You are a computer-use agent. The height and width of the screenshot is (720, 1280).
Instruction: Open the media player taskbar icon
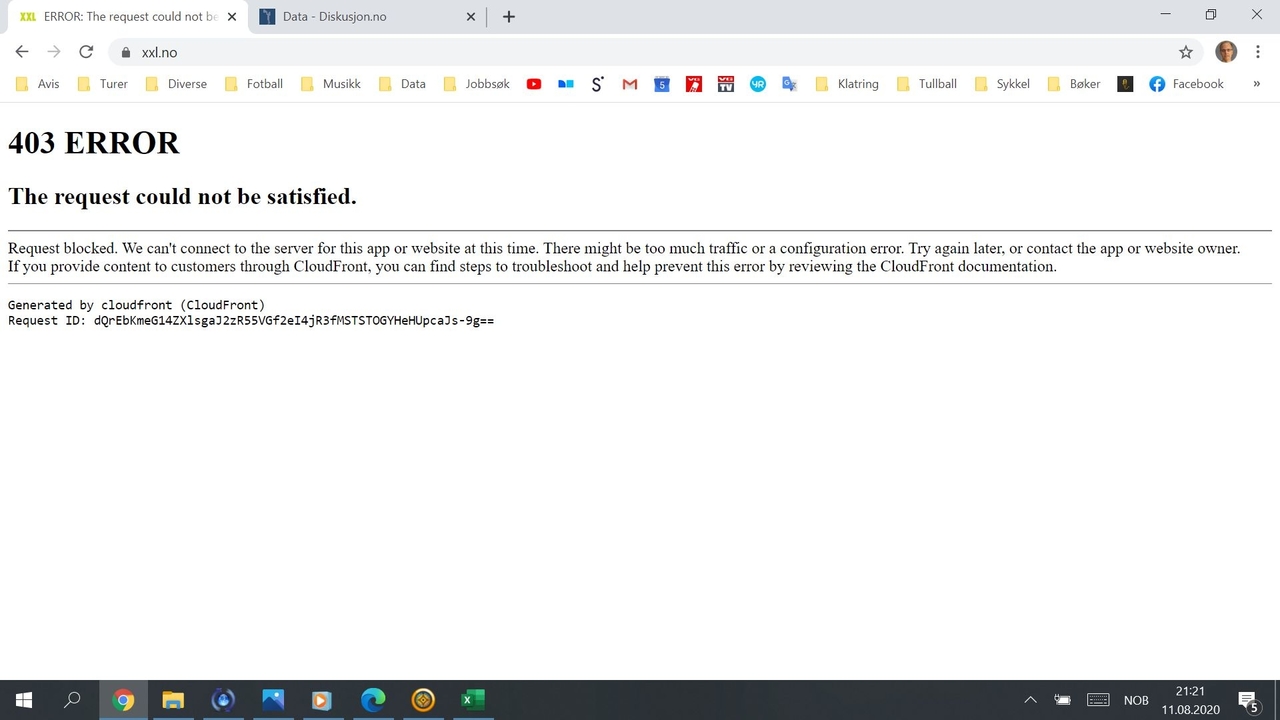point(321,700)
